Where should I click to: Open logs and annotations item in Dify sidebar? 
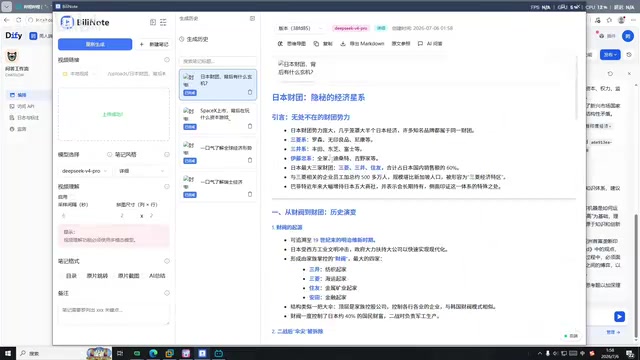(24, 118)
